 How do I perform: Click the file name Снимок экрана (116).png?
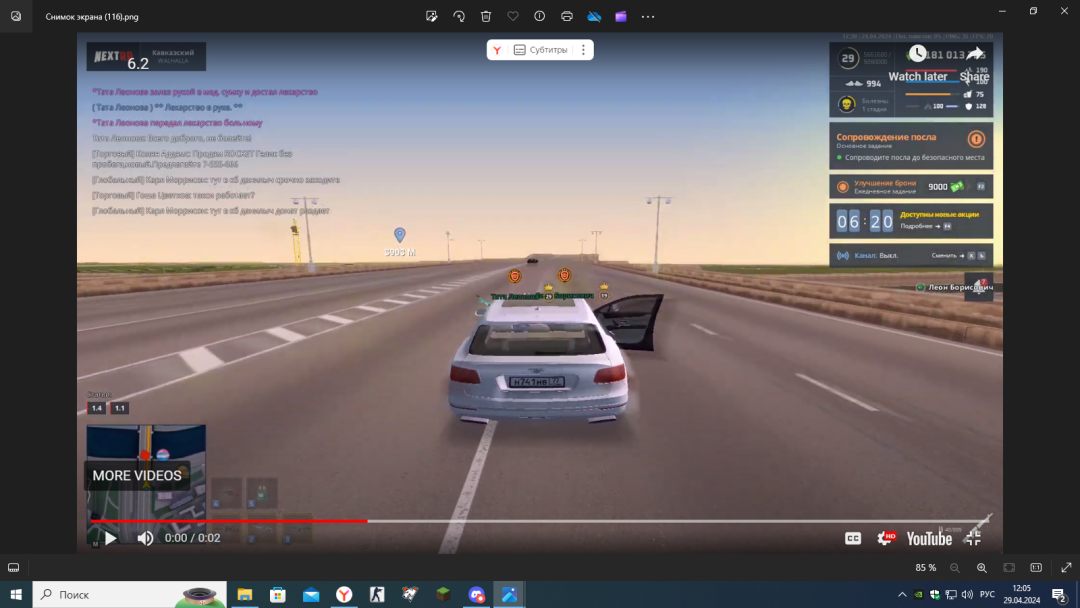(92, 17)
